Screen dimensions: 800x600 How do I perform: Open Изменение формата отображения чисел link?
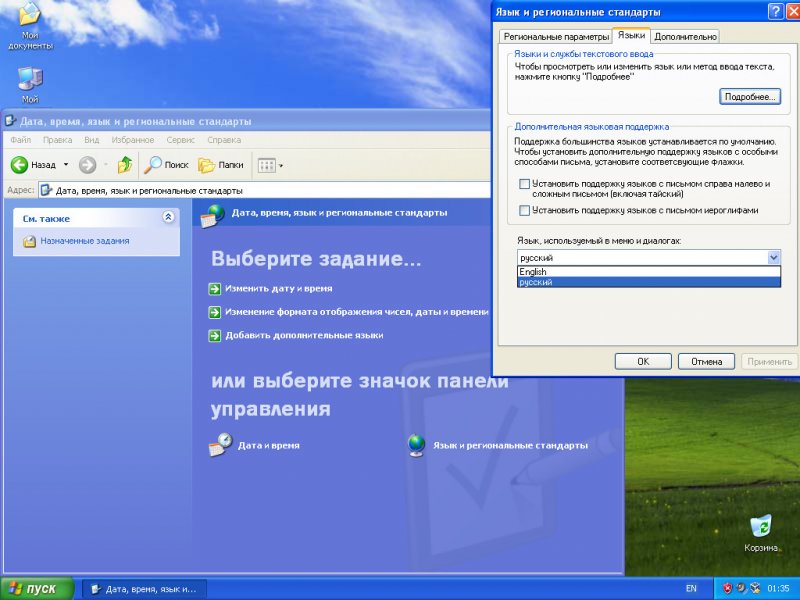(357, 312)
